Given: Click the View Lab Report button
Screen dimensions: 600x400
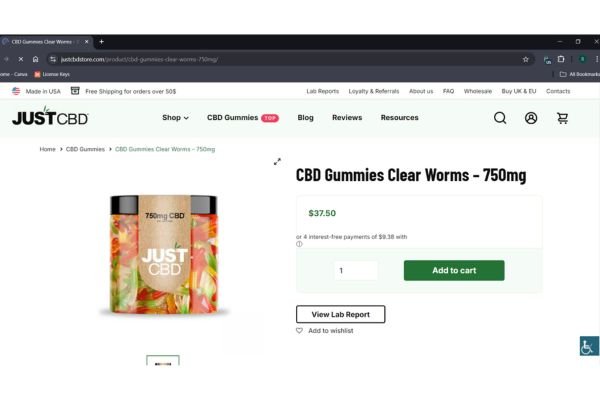Looking at the screenshot, I should click(x=341, y=314).
